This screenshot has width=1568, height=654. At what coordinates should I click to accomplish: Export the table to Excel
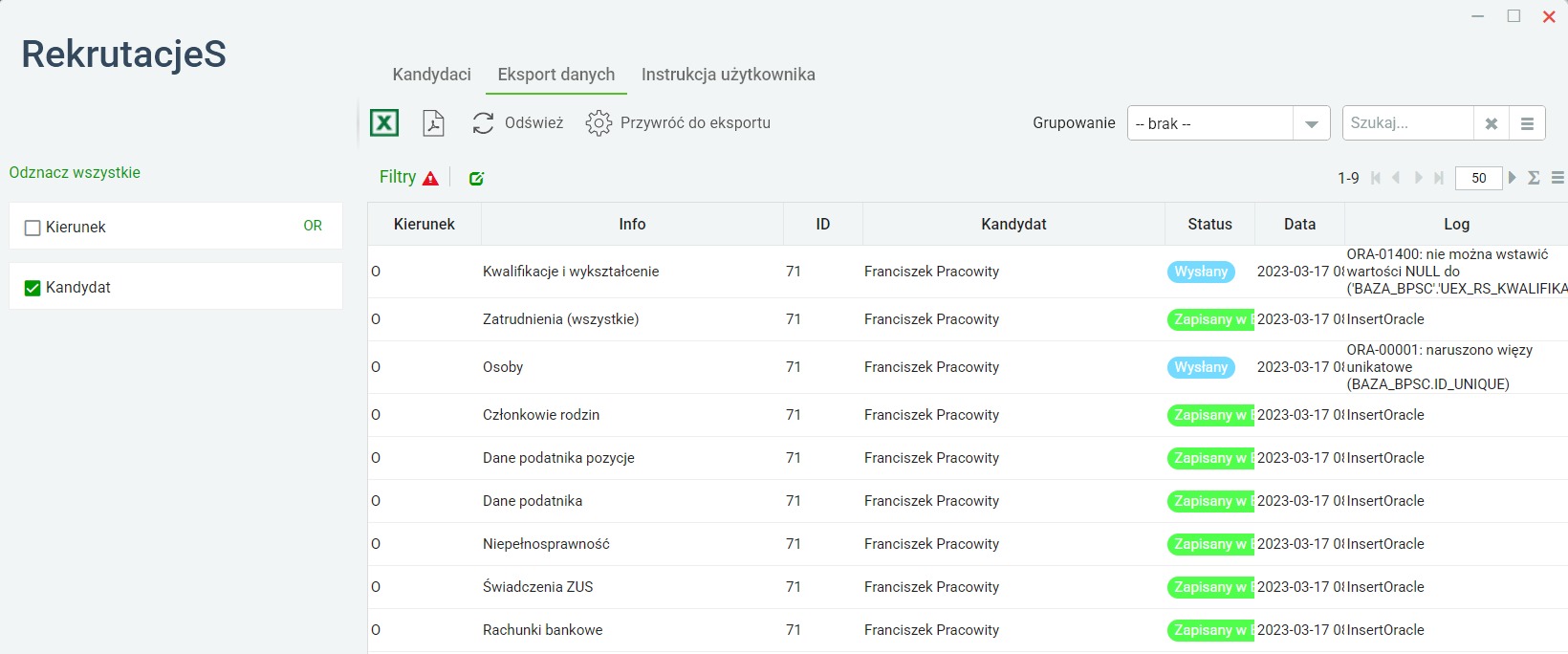tap(384, 122)
